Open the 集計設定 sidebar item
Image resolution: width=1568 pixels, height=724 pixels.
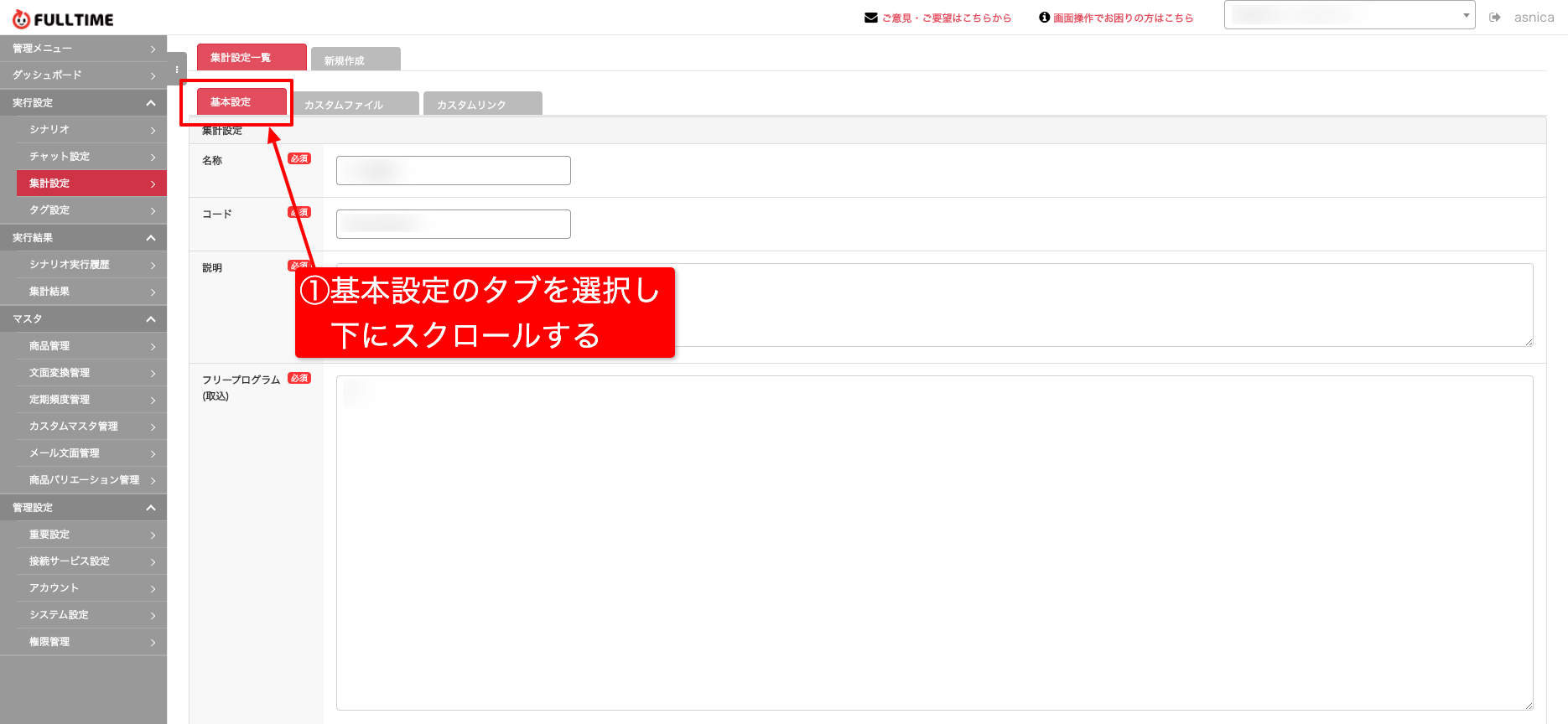(x=92, y=183)
